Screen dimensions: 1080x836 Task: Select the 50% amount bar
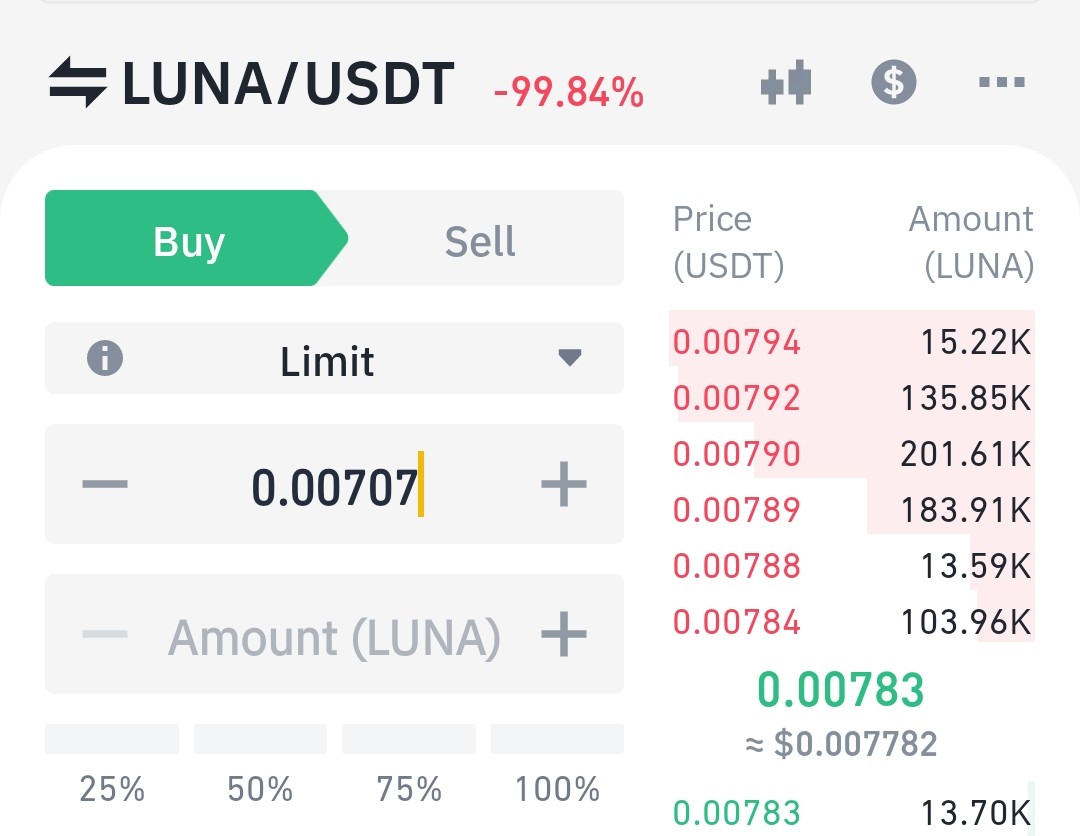260,739
